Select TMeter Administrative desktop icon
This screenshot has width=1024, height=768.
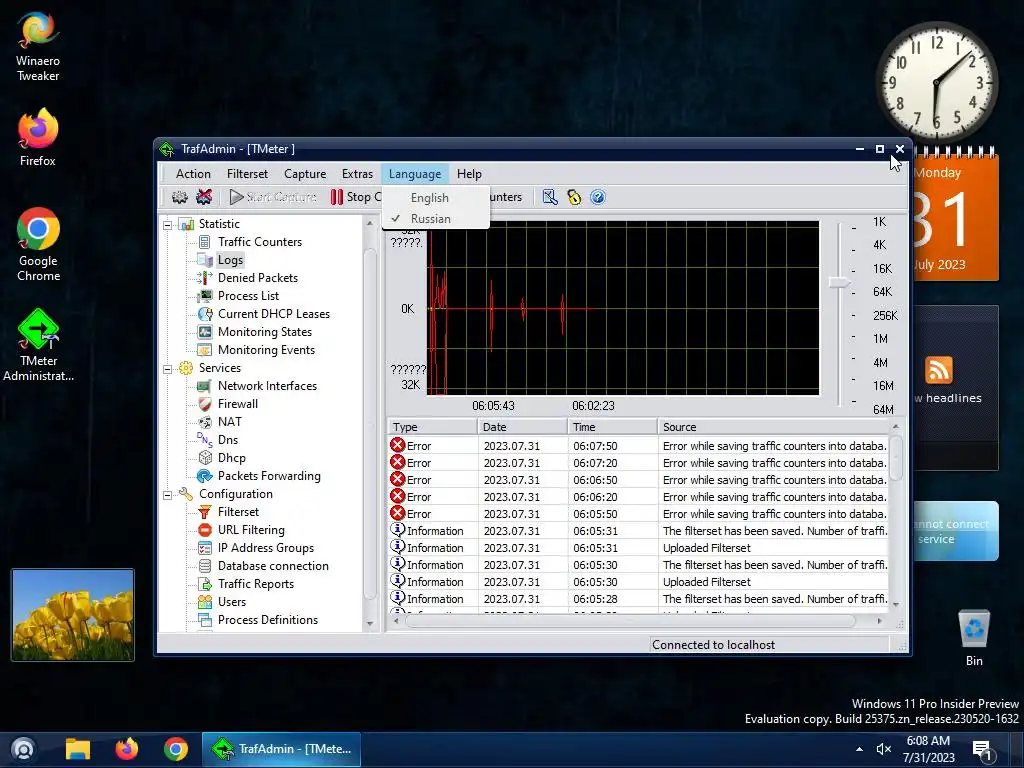pyautogui.click(x=38, y=345)
